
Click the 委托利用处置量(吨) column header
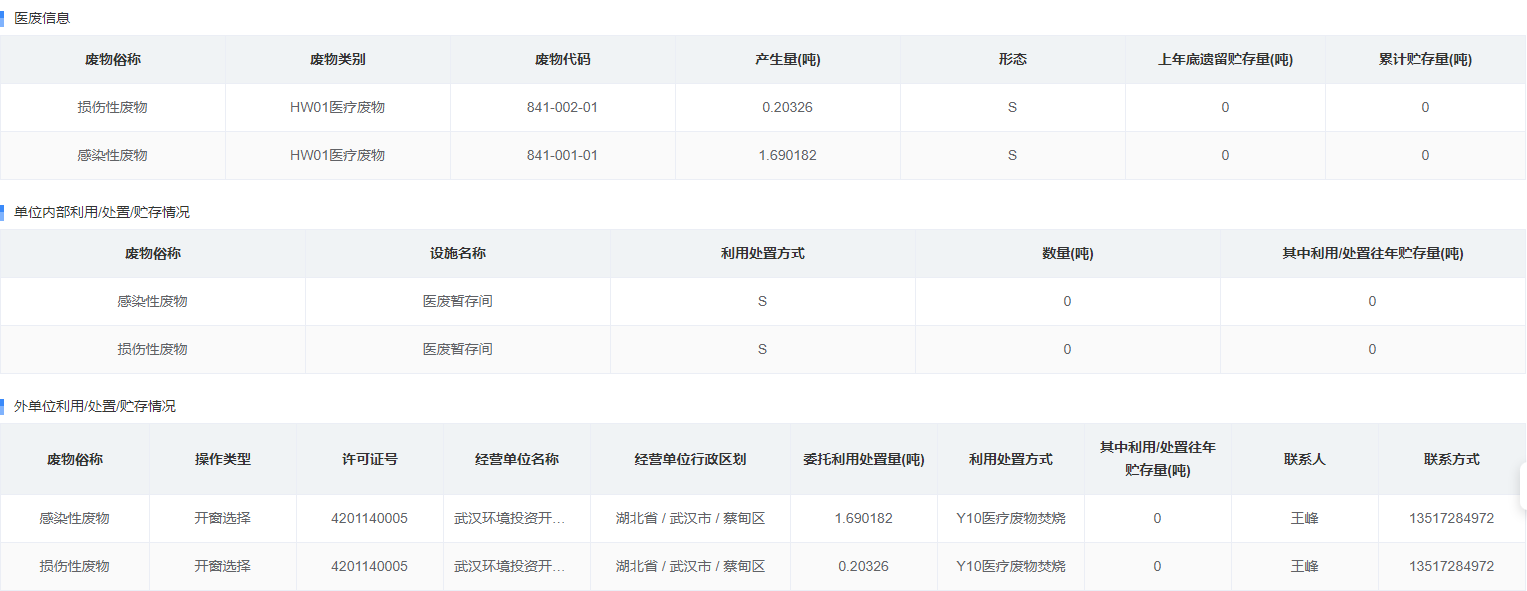864,459
